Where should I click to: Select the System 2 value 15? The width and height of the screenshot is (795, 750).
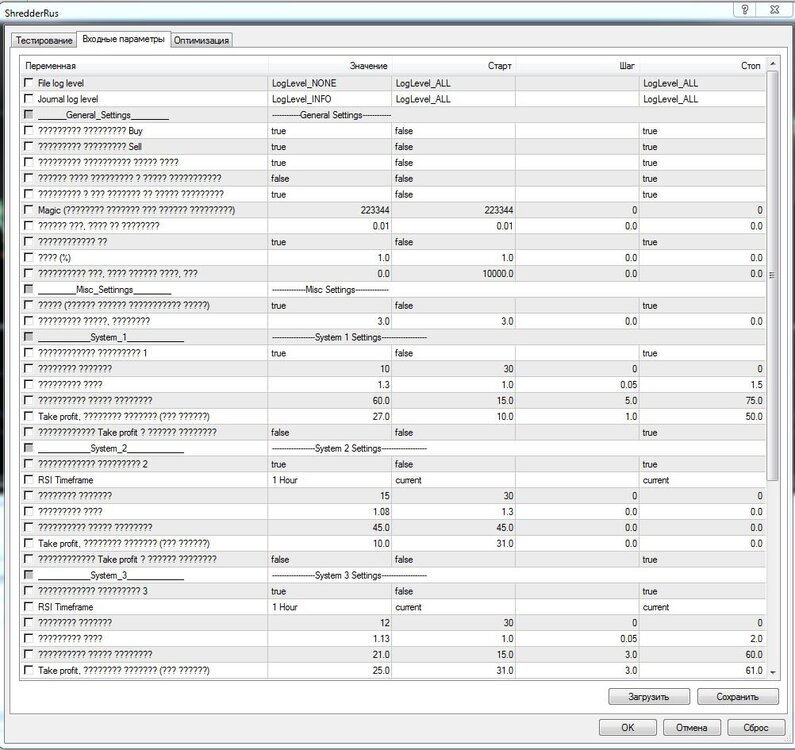point(384,495)
